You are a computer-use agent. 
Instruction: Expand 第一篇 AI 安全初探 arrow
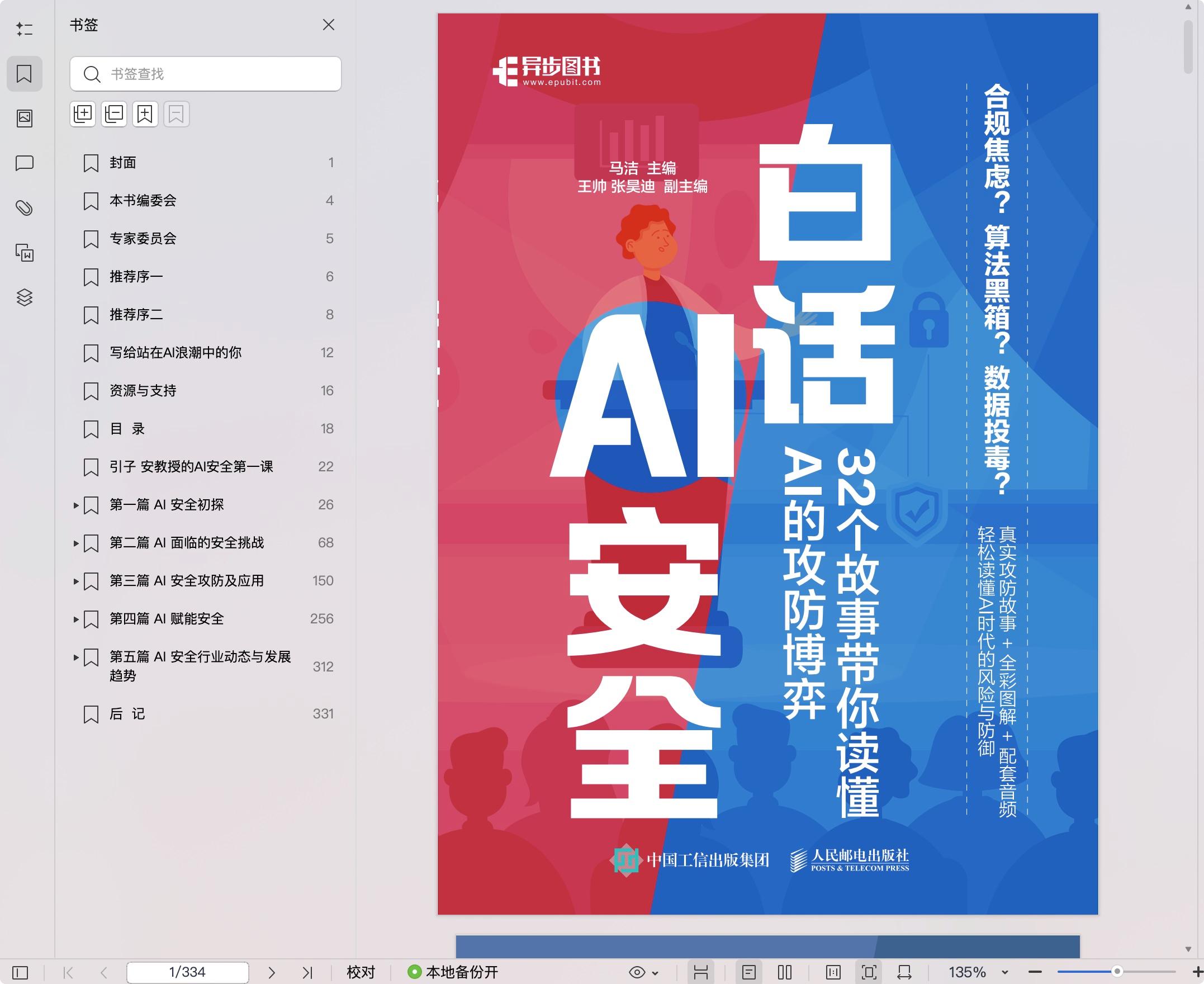click(x=76, y=505)
